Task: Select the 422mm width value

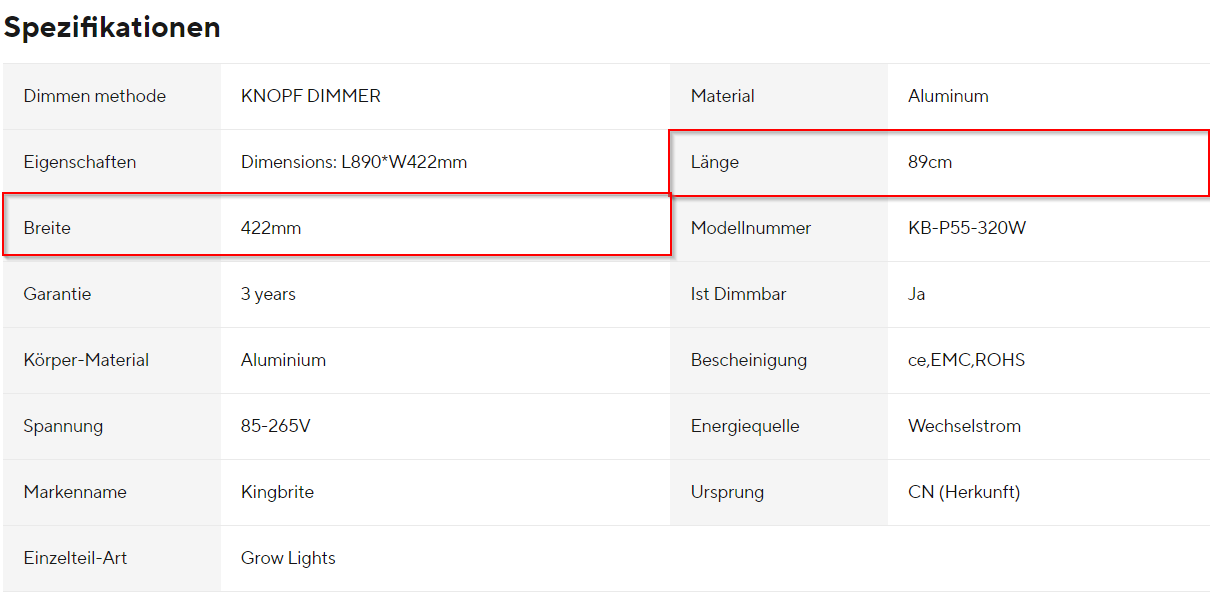Action: tap(271, 228)
